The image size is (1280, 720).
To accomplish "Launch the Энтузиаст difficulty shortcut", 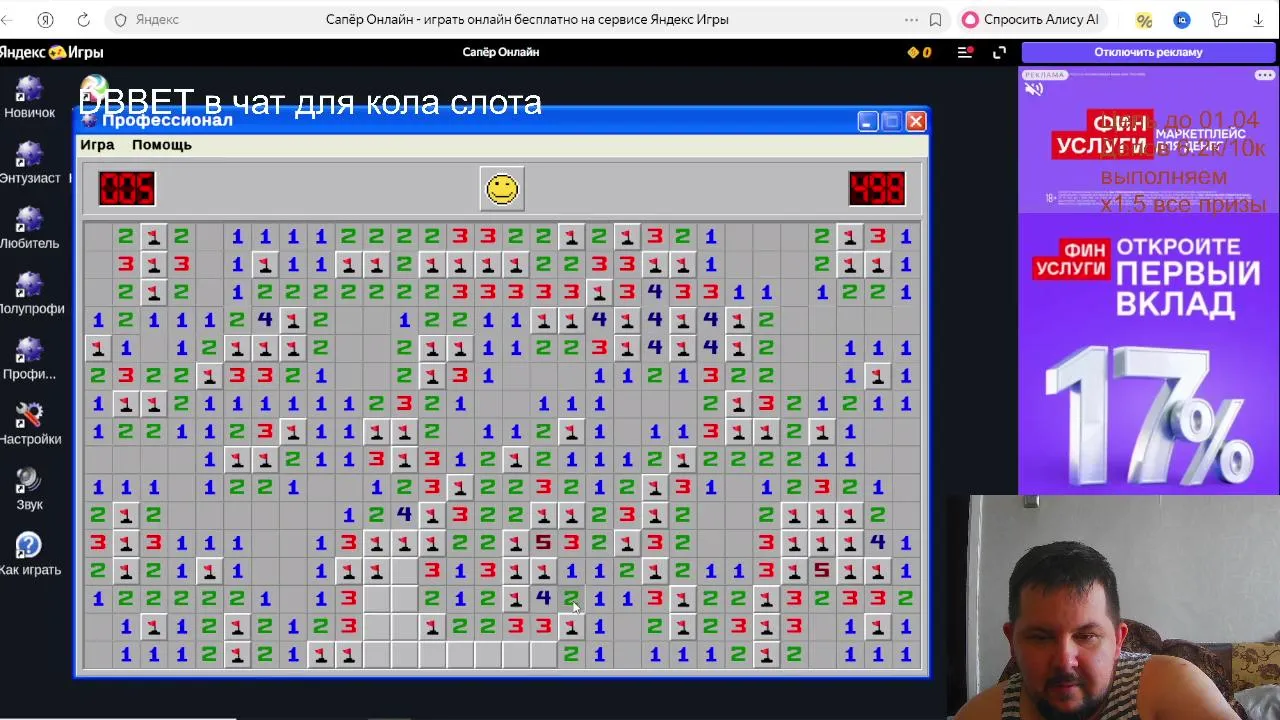I will click(x=30, y=162).
